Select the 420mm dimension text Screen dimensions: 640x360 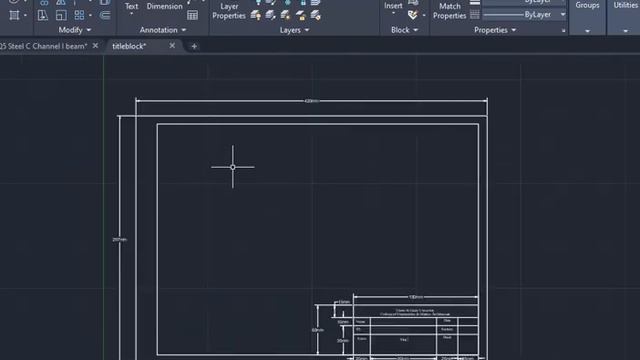coord(311,101)
